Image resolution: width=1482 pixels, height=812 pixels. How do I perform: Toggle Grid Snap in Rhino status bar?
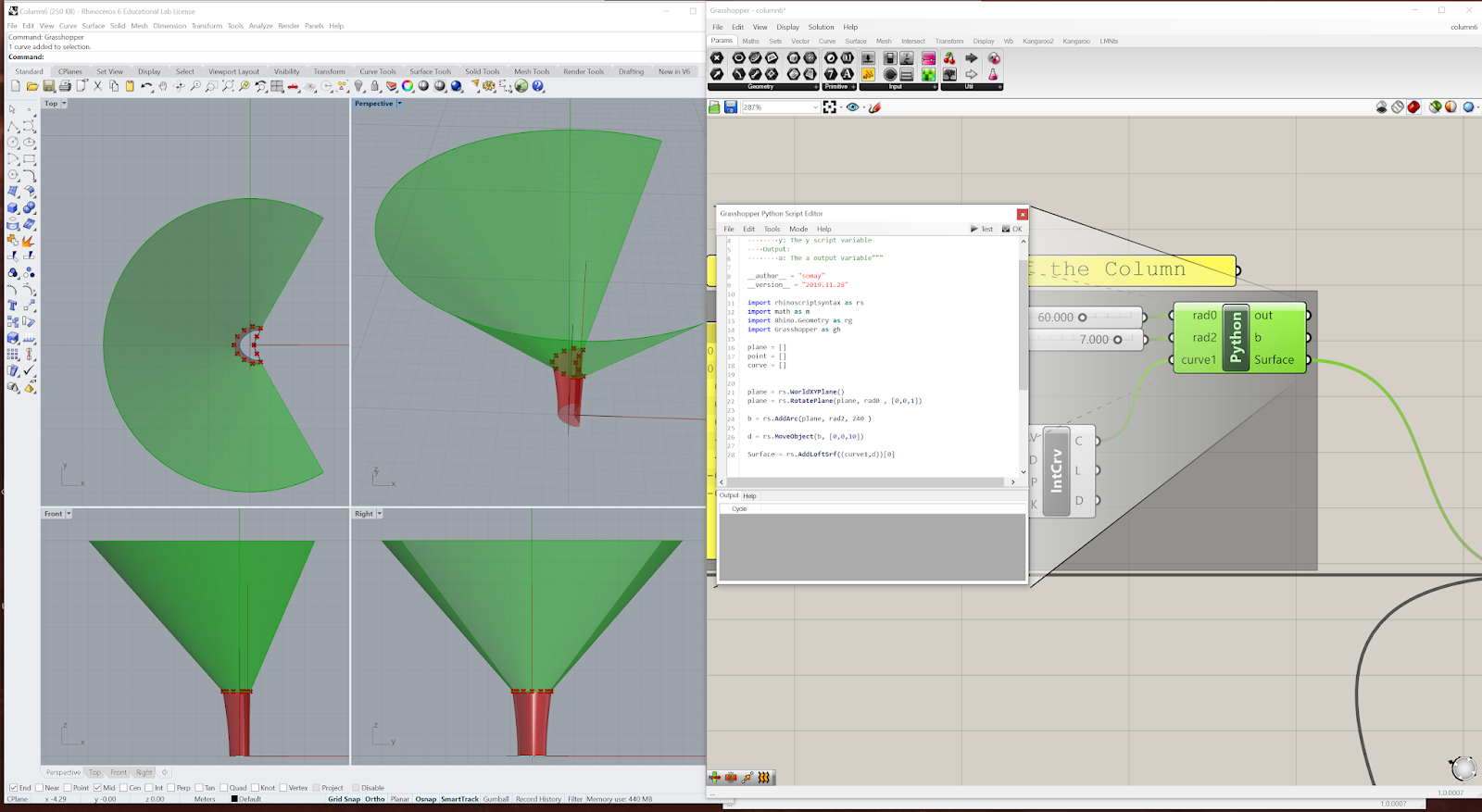[344, 799]
